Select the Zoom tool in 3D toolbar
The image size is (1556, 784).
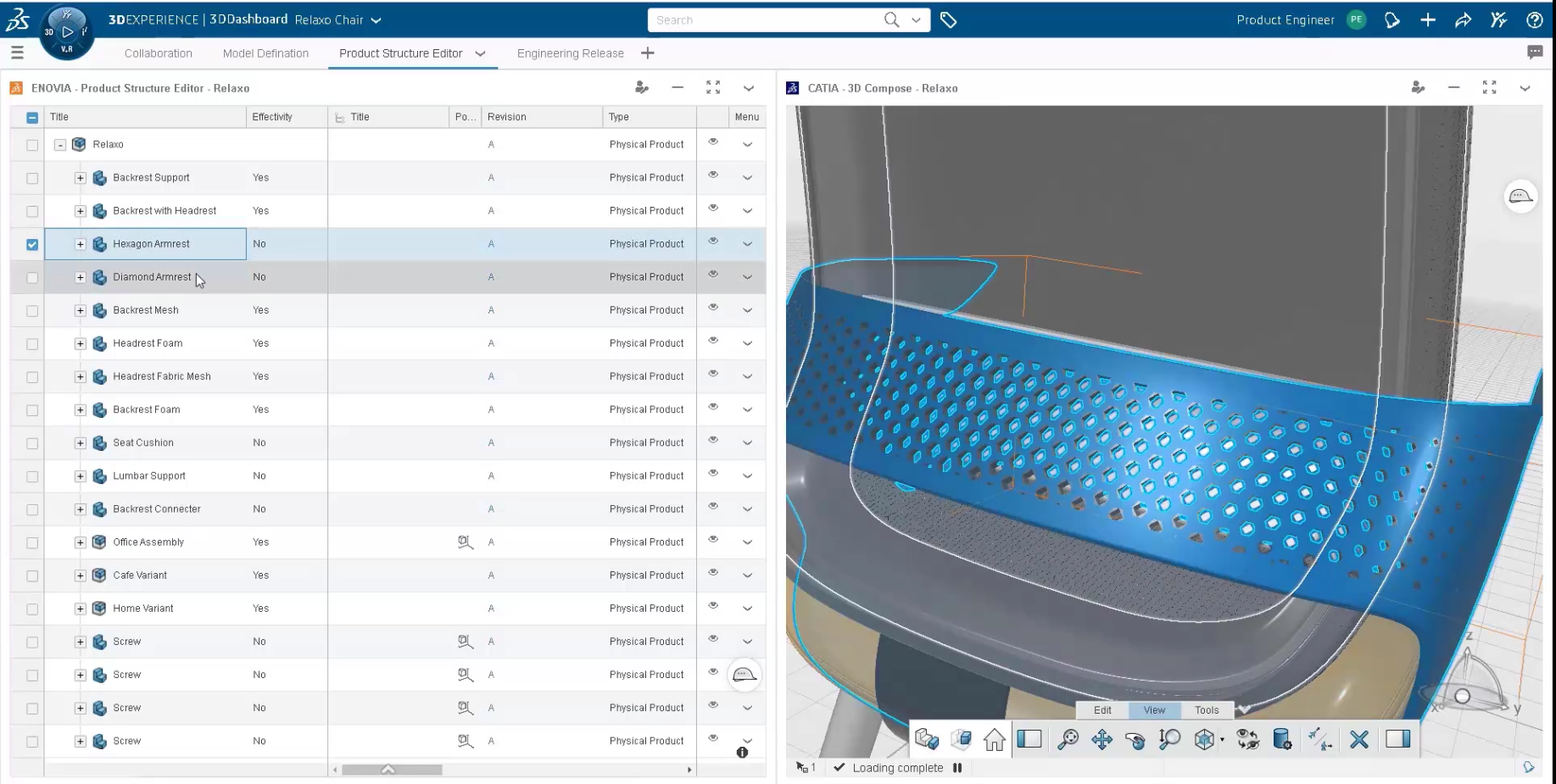[x=1169, y=740]
